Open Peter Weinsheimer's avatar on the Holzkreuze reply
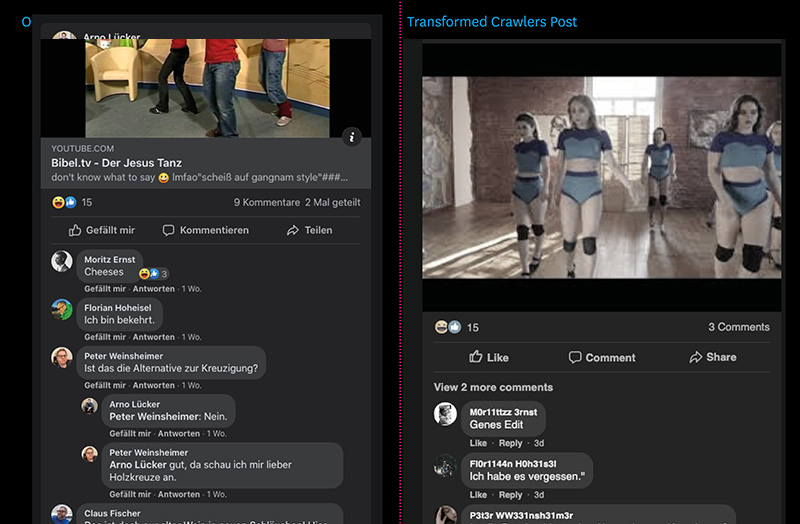The image size is (800, 524). pyautogui.click(x=90, y=454)
